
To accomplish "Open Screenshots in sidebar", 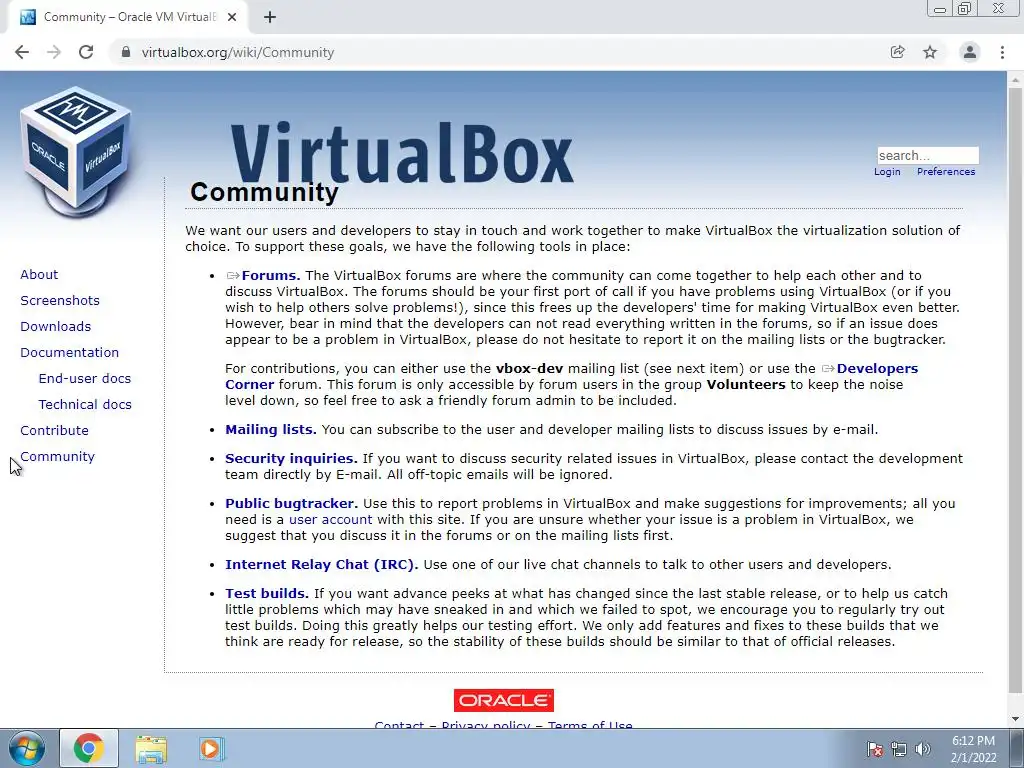I will pyautogui.click(x=59, y=301).
